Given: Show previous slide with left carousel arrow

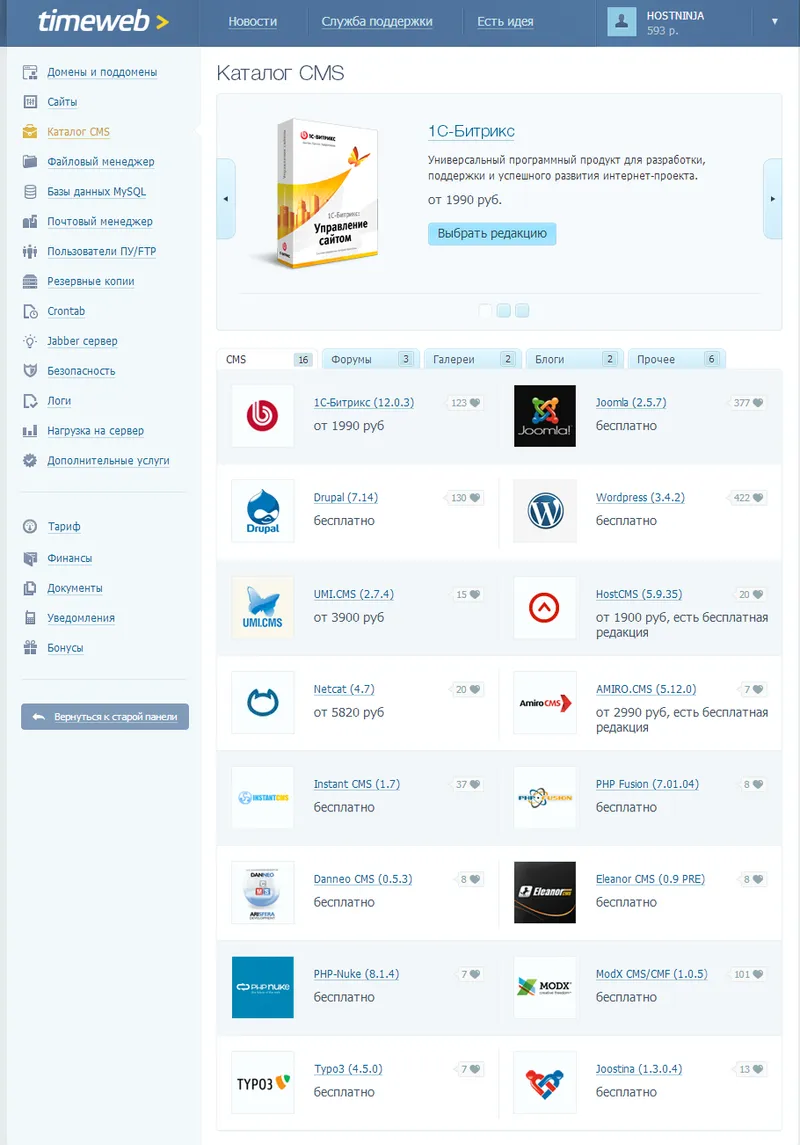Looking at the screenshot, I should pyautogui.click(x=226, y=199).
